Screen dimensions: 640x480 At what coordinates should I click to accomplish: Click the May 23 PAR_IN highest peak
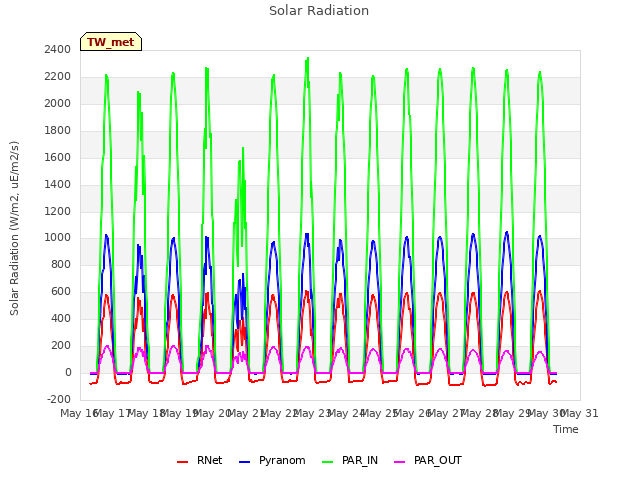308,58
